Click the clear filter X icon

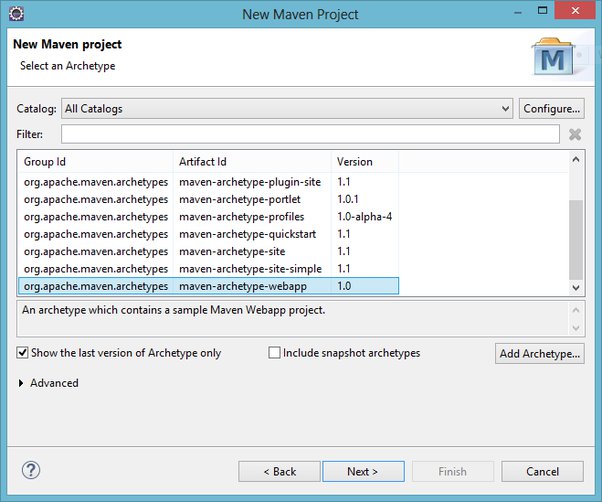(575, 134)
